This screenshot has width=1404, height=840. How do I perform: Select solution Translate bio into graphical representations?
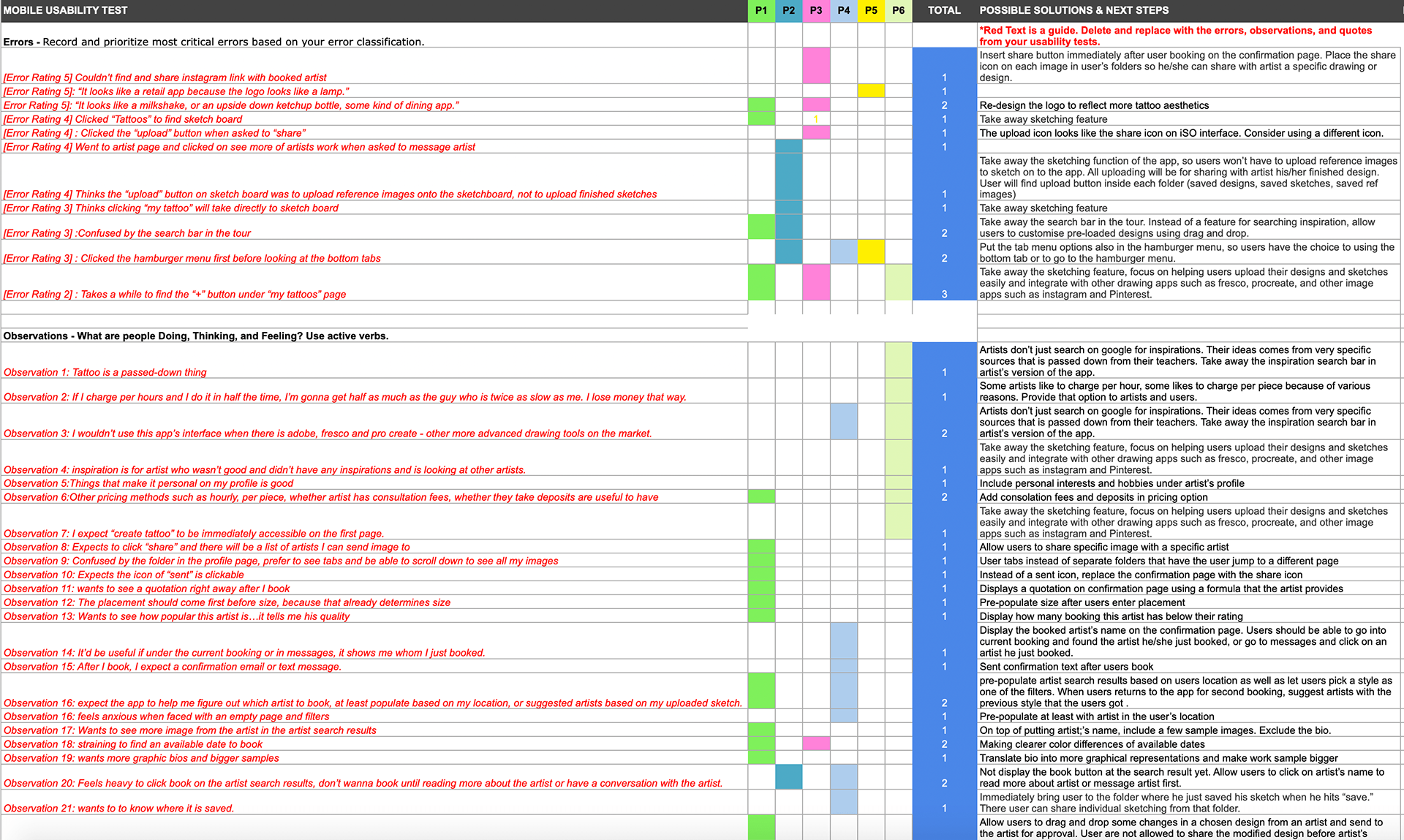point(1190,758)
